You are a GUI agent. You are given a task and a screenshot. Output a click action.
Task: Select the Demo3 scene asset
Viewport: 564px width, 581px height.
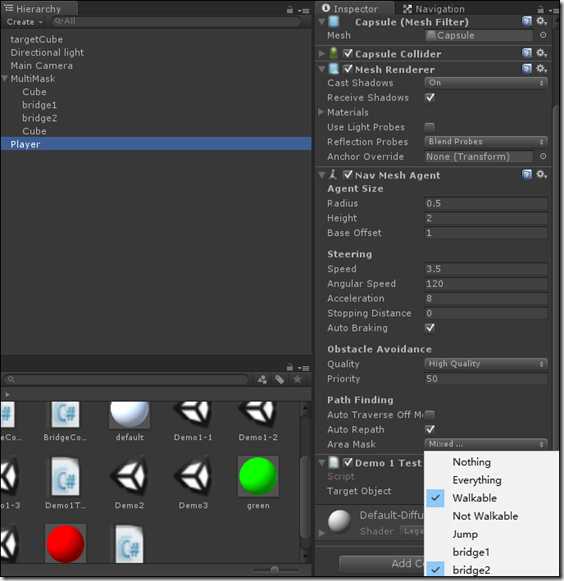193,483
